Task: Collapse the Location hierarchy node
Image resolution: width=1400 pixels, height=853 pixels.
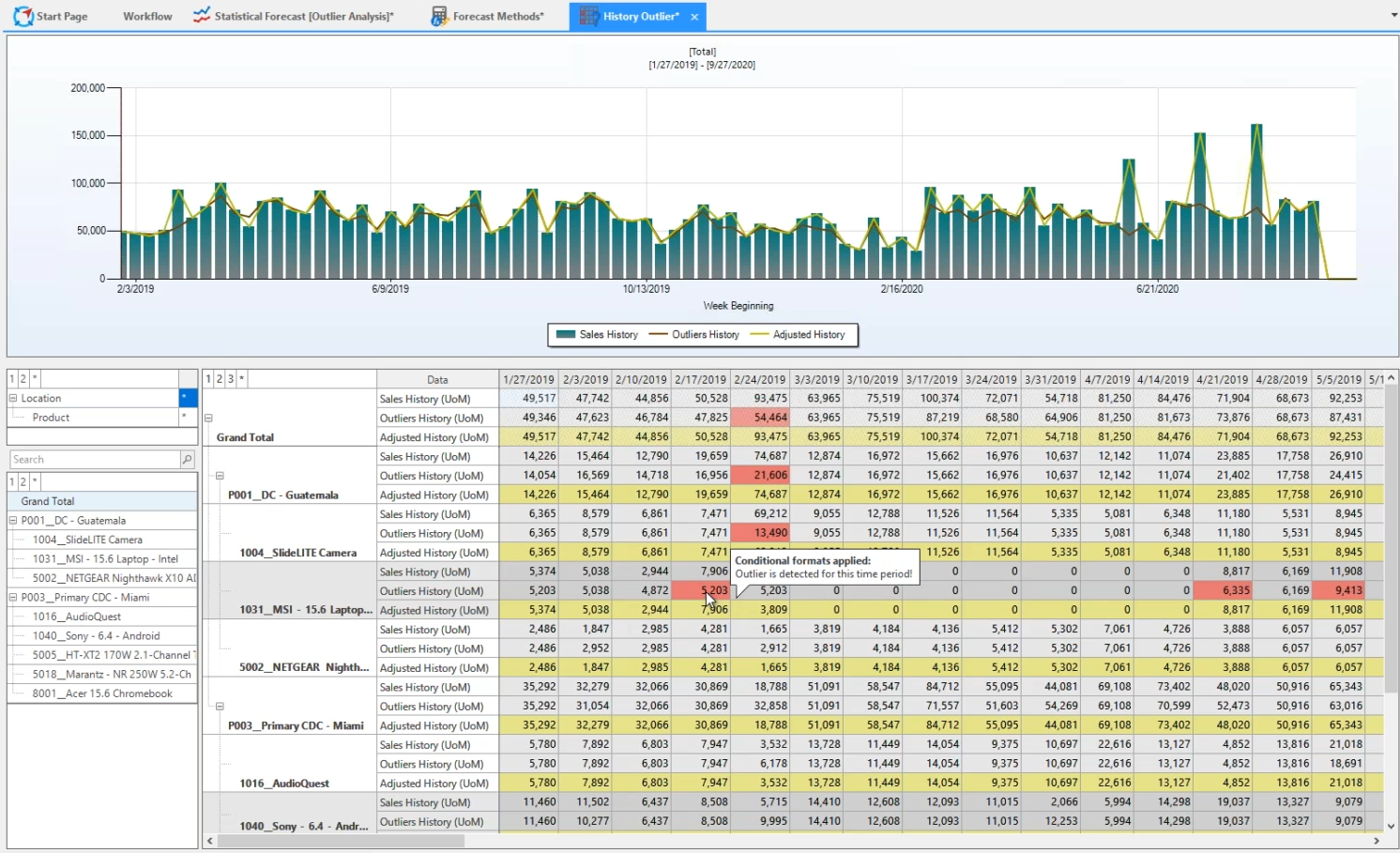Action: [13, 399]
